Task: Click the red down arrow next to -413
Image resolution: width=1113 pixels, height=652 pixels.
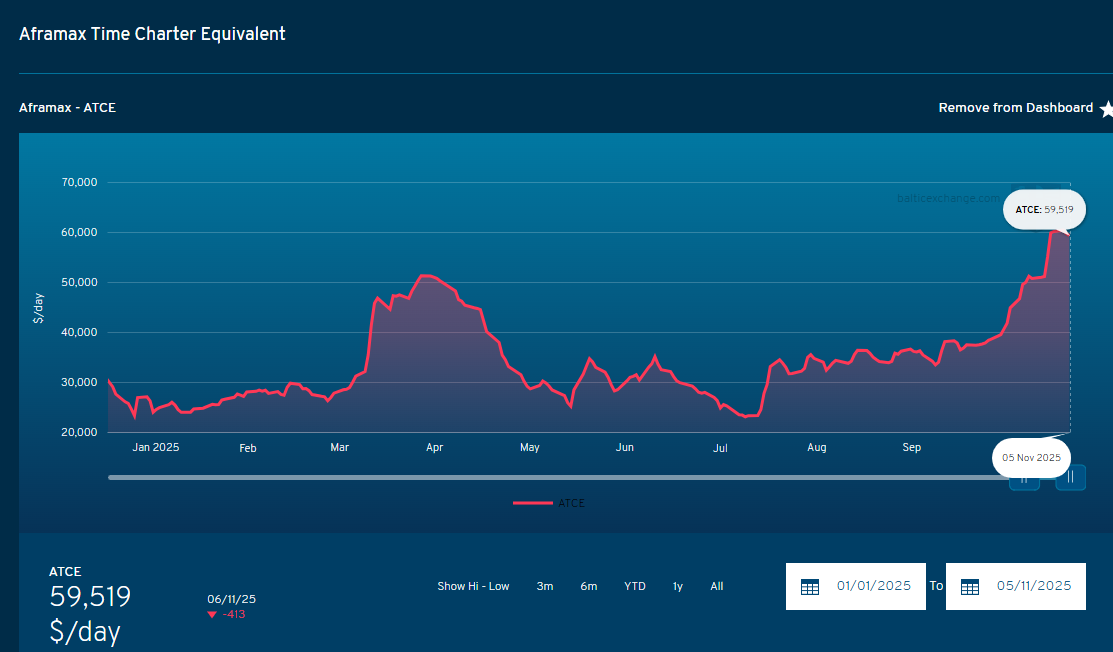Action: point(212,614)
